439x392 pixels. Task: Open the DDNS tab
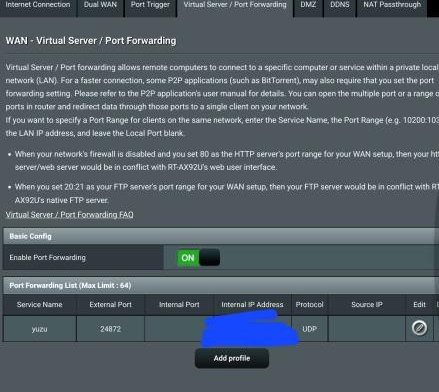340,7
